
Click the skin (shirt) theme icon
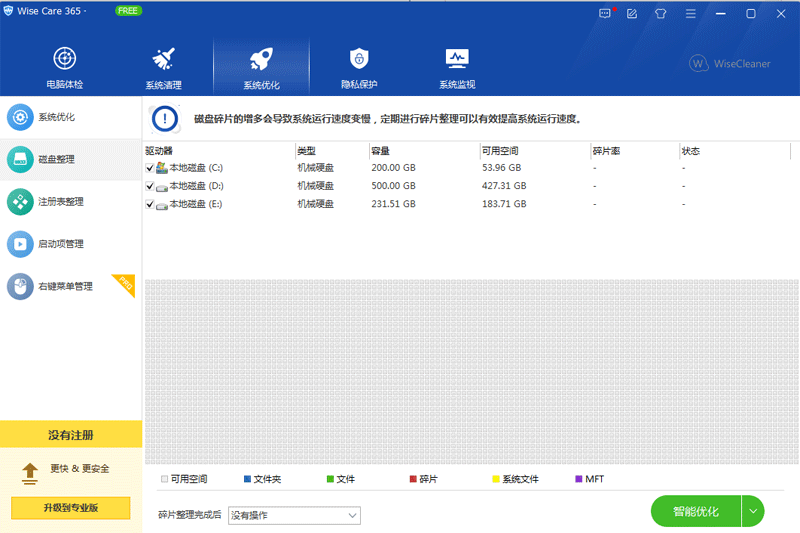pos(660,14)
